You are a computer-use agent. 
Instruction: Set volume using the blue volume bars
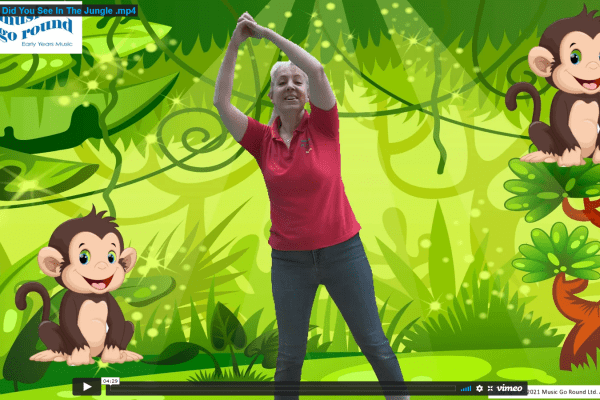466,387
